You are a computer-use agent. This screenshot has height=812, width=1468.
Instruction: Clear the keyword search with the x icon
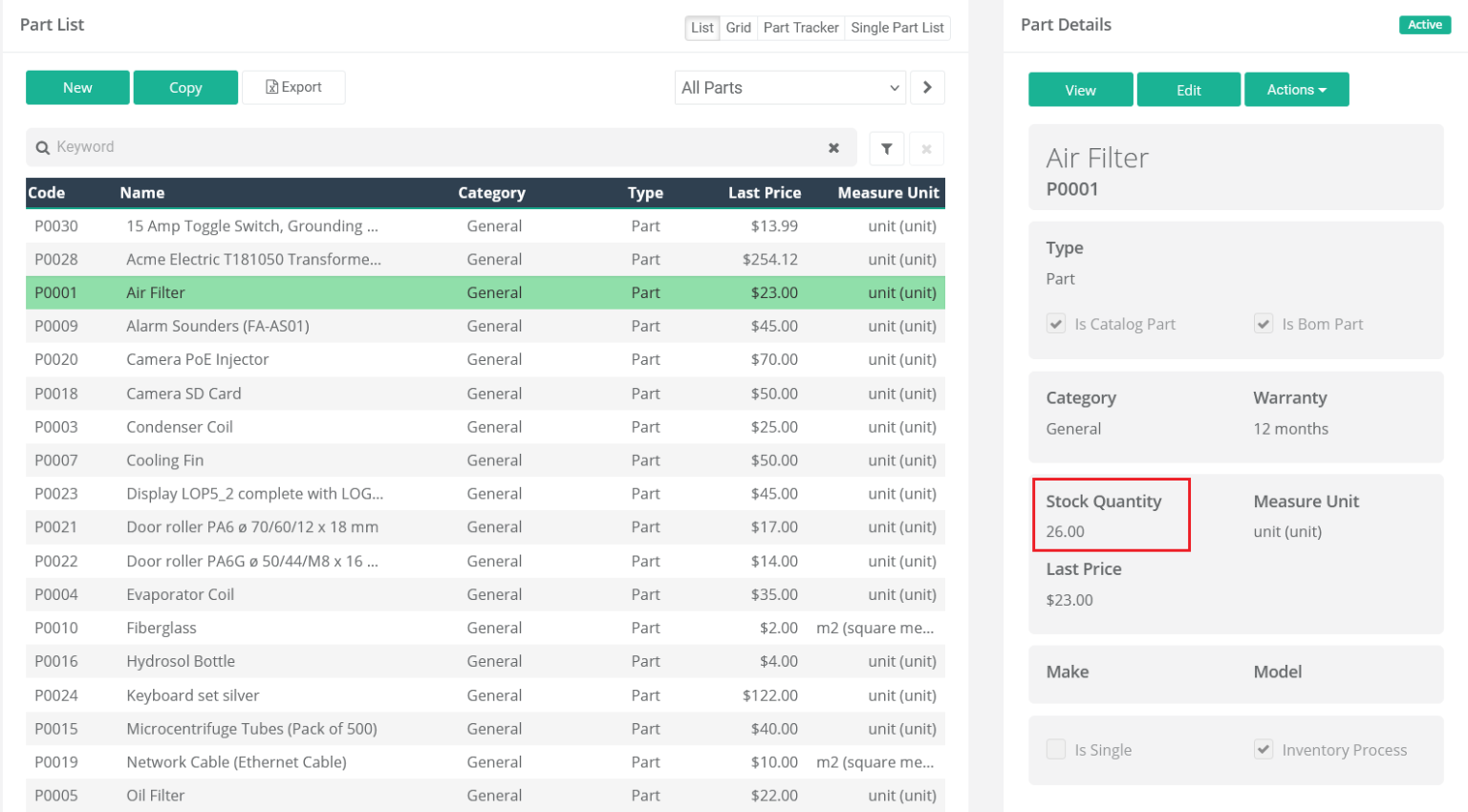click(x=833, y=148)
